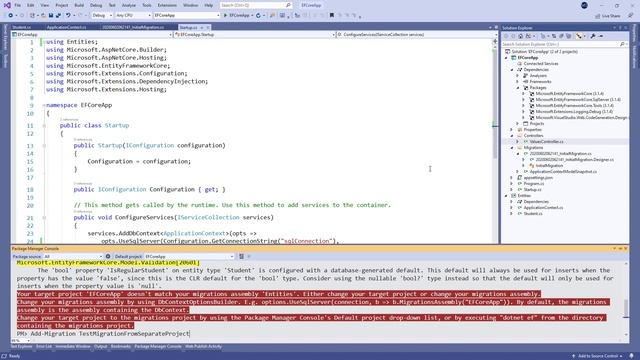Image resolution: width=640 pixels, height=360 pixels.
Task: Click the Live Share button label
Action: [611, 16]
